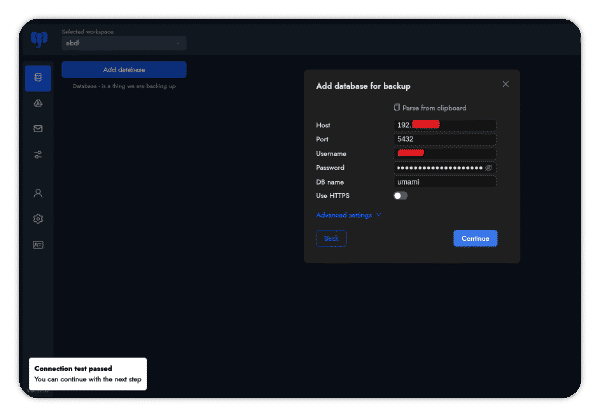Enable the Use HTTPS switch
This screenshot has height=417, width=600.
click(x=400, y=196)
